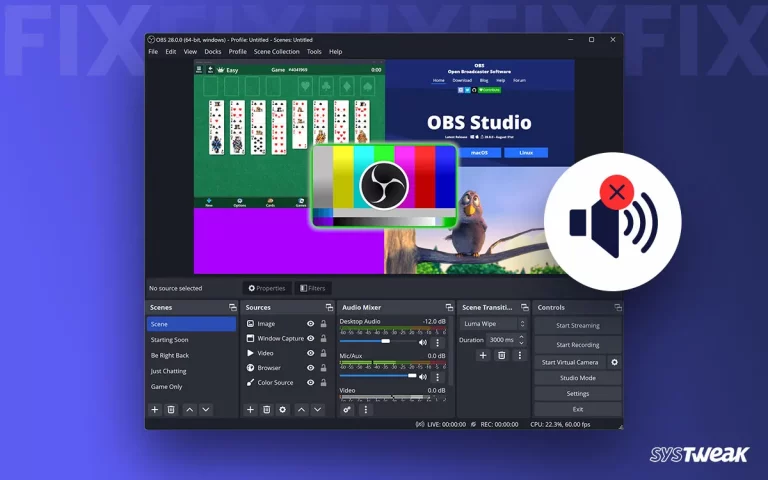The width and height of the screenshot is (768, 480).
Task: Select the Scene entry in Scenes
Action: point(191,324)
